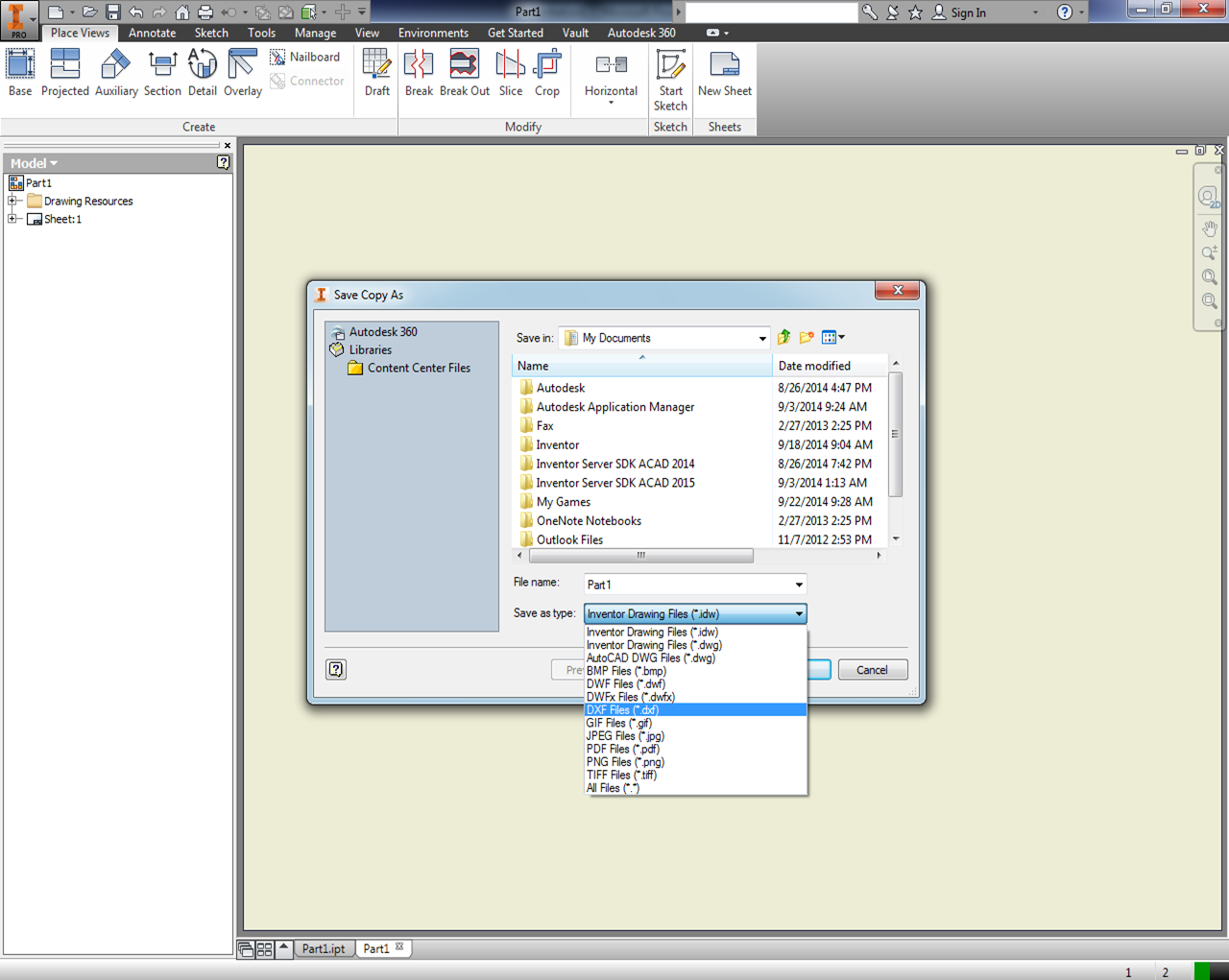Select the Break tool
Image resolution: width=1229 pixels, height=980 pixels.
pos(419,72)
